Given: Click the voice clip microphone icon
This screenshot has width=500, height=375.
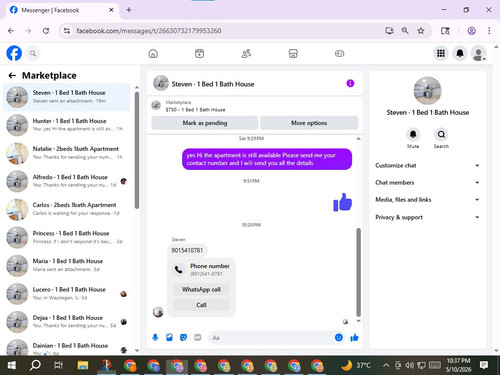Looking at the screenshot, I should (x=155, y=338).
